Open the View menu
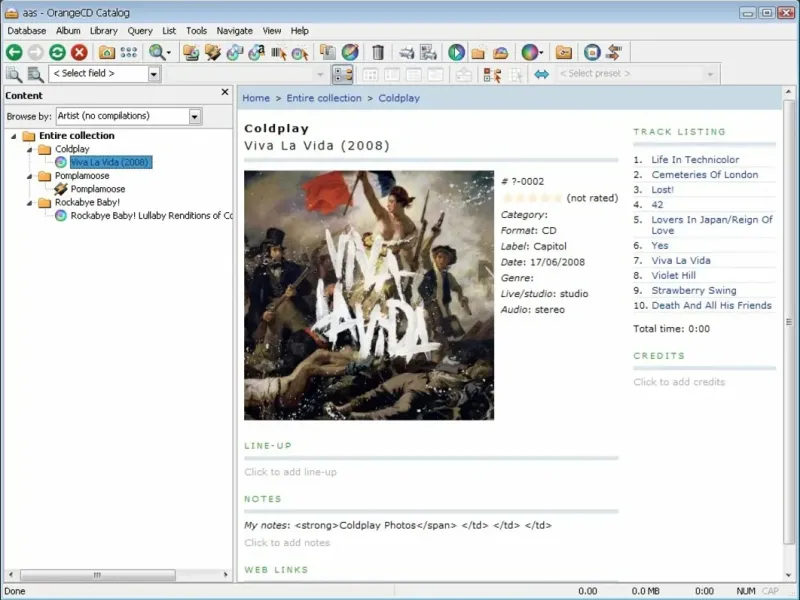This screenshot has width=800, height=600. point(271,31)
